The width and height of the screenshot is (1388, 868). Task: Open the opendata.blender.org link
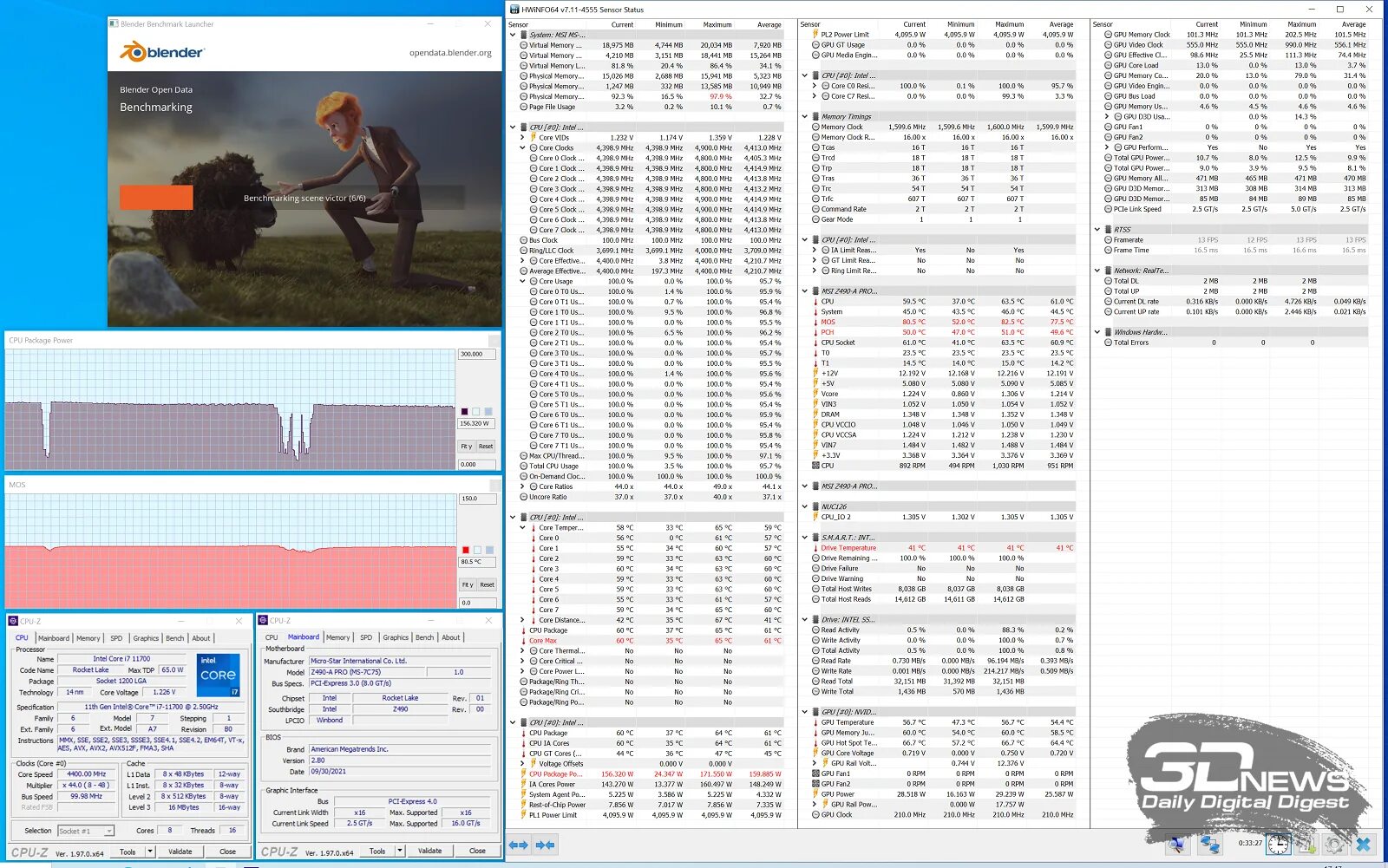click(450, 53)
